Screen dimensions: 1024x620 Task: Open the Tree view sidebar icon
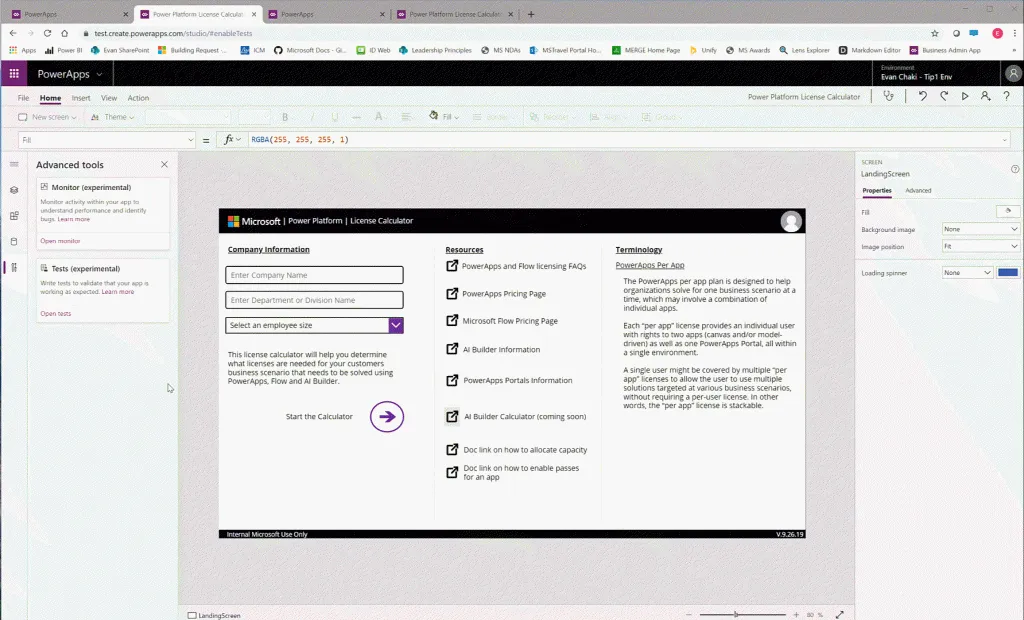[x=14, y=190]
